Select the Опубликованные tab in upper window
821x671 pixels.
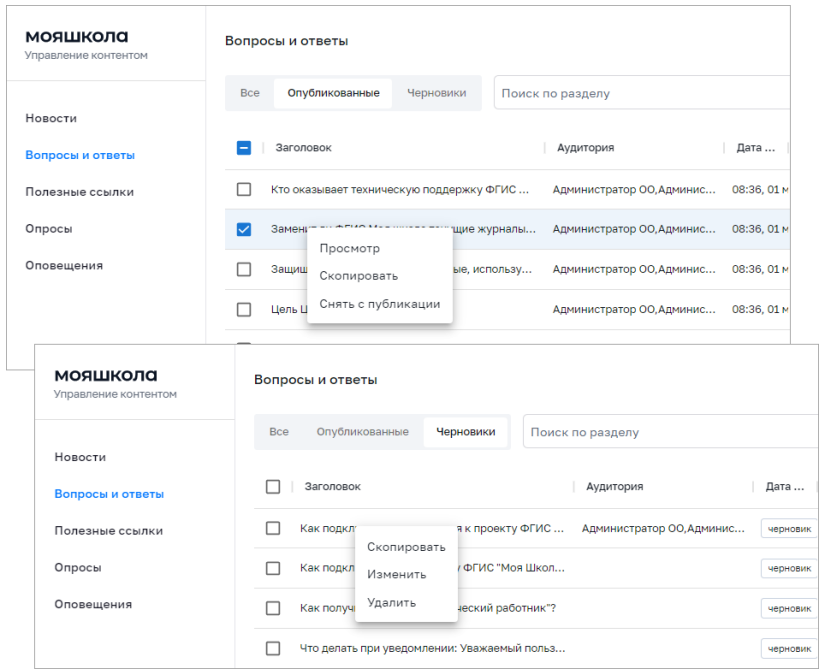(333, 93)
